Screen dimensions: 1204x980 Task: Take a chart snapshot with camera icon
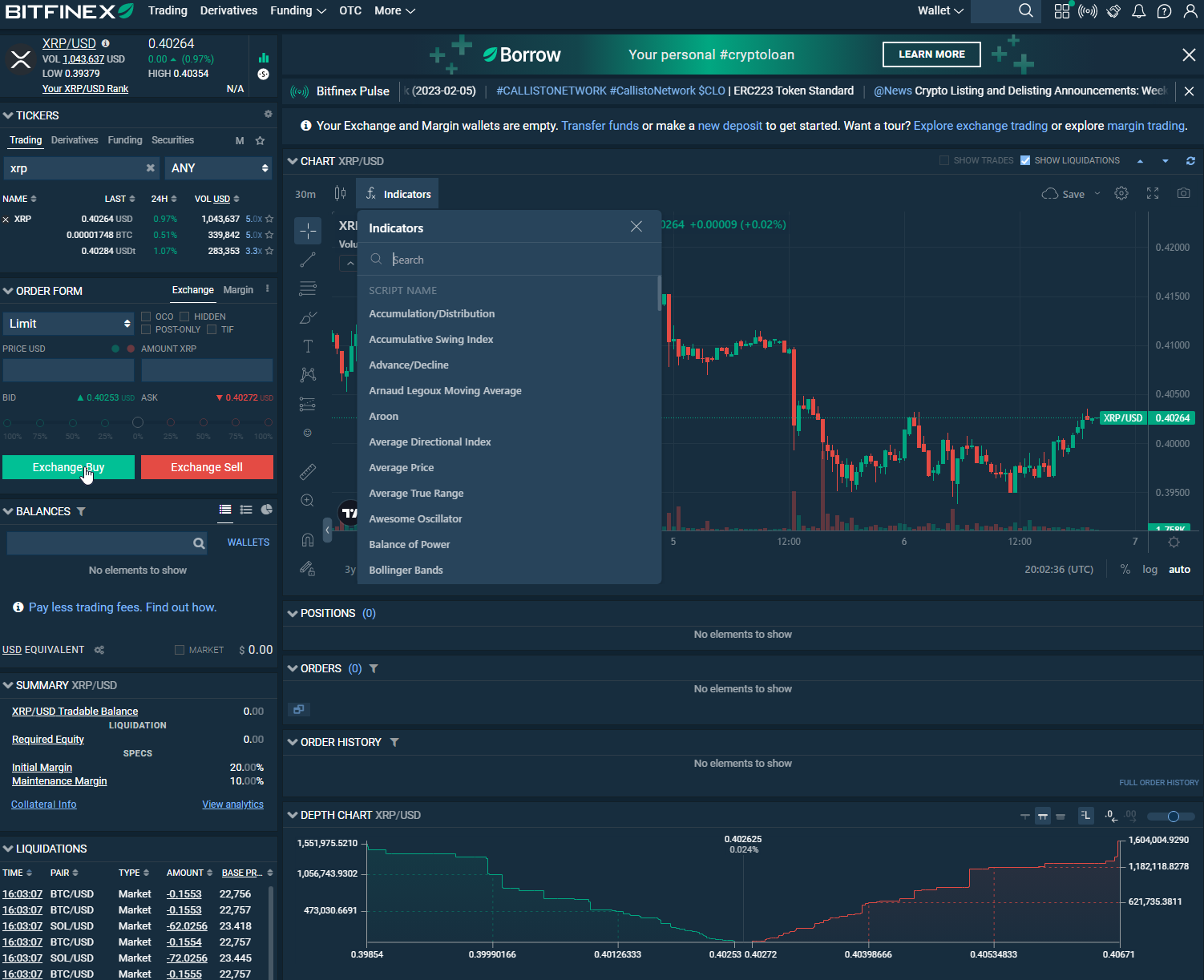tap(1183, 193)
